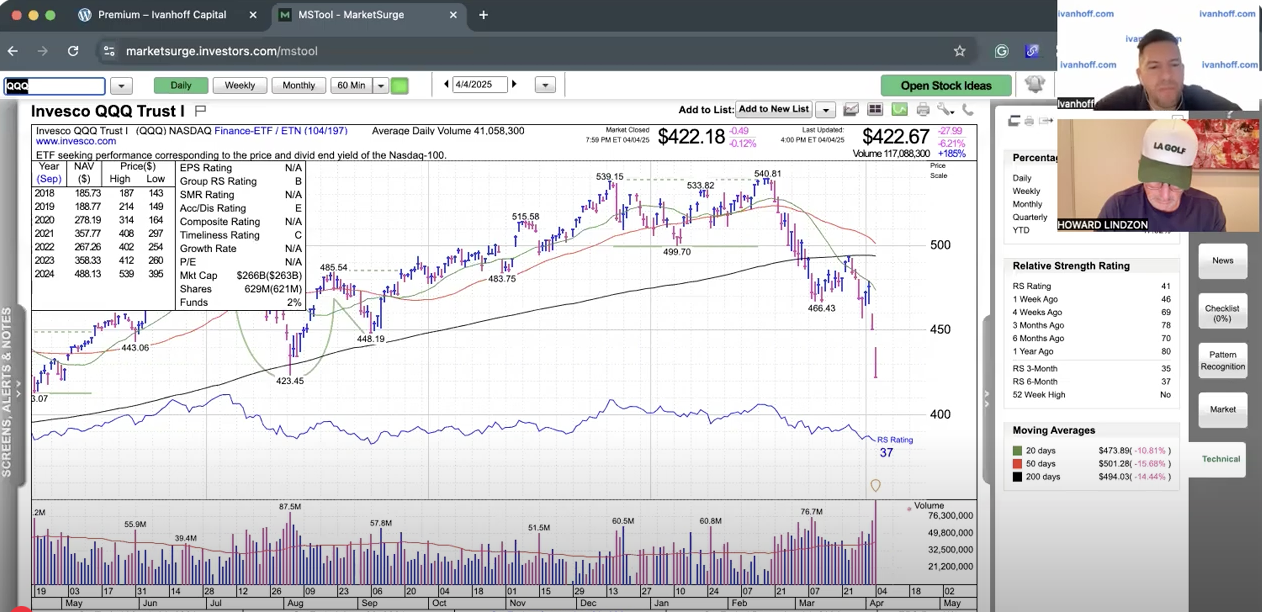Screen dimensions: 1262x612
Task: Click the browser address bar URL
Action: click(x=220, y=51)
